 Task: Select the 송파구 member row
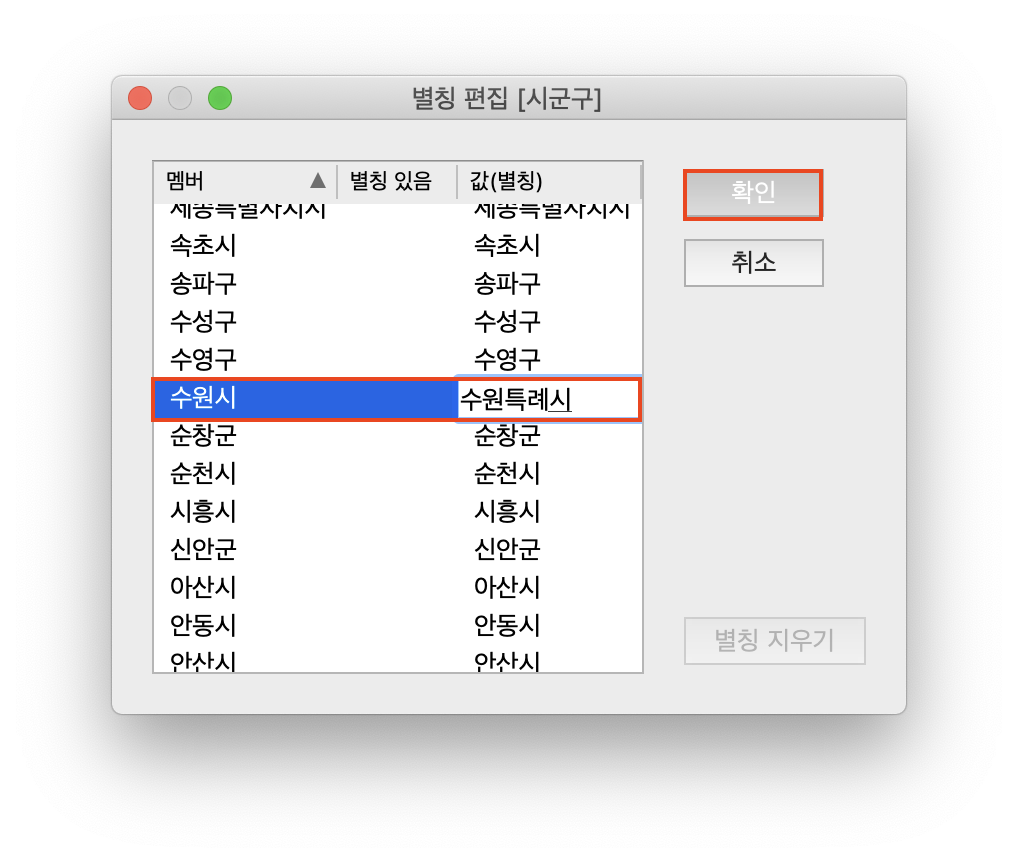397,284
